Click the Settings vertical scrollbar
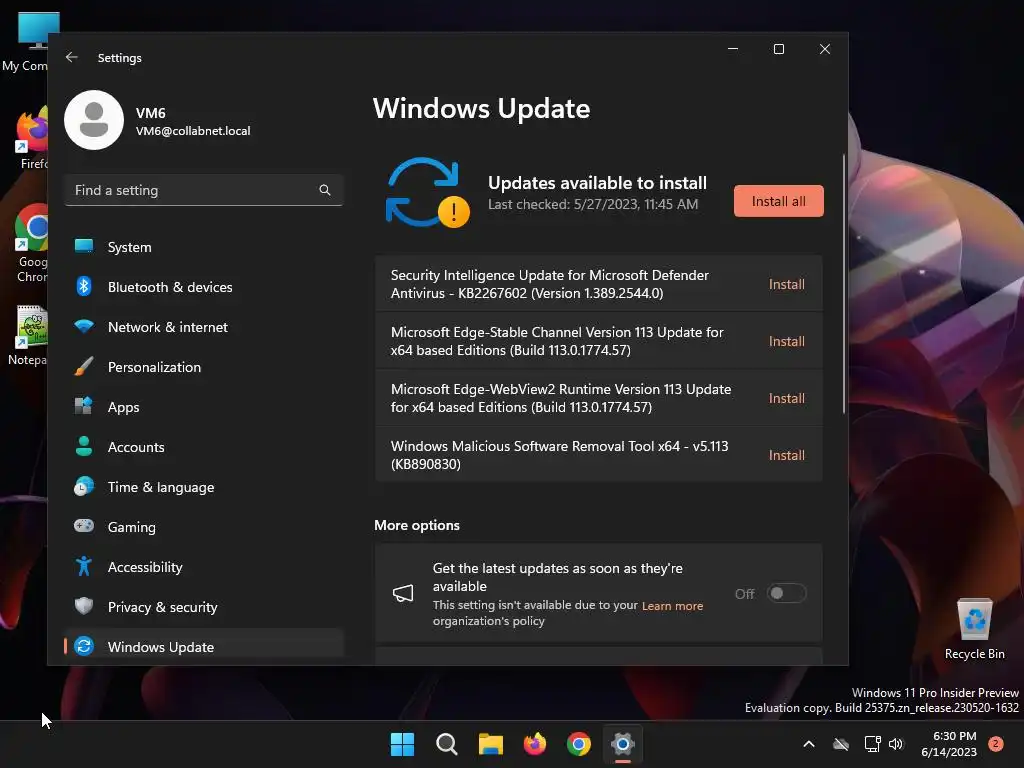The width and height of the screenshot is (1024, 768). pos(844,284)
